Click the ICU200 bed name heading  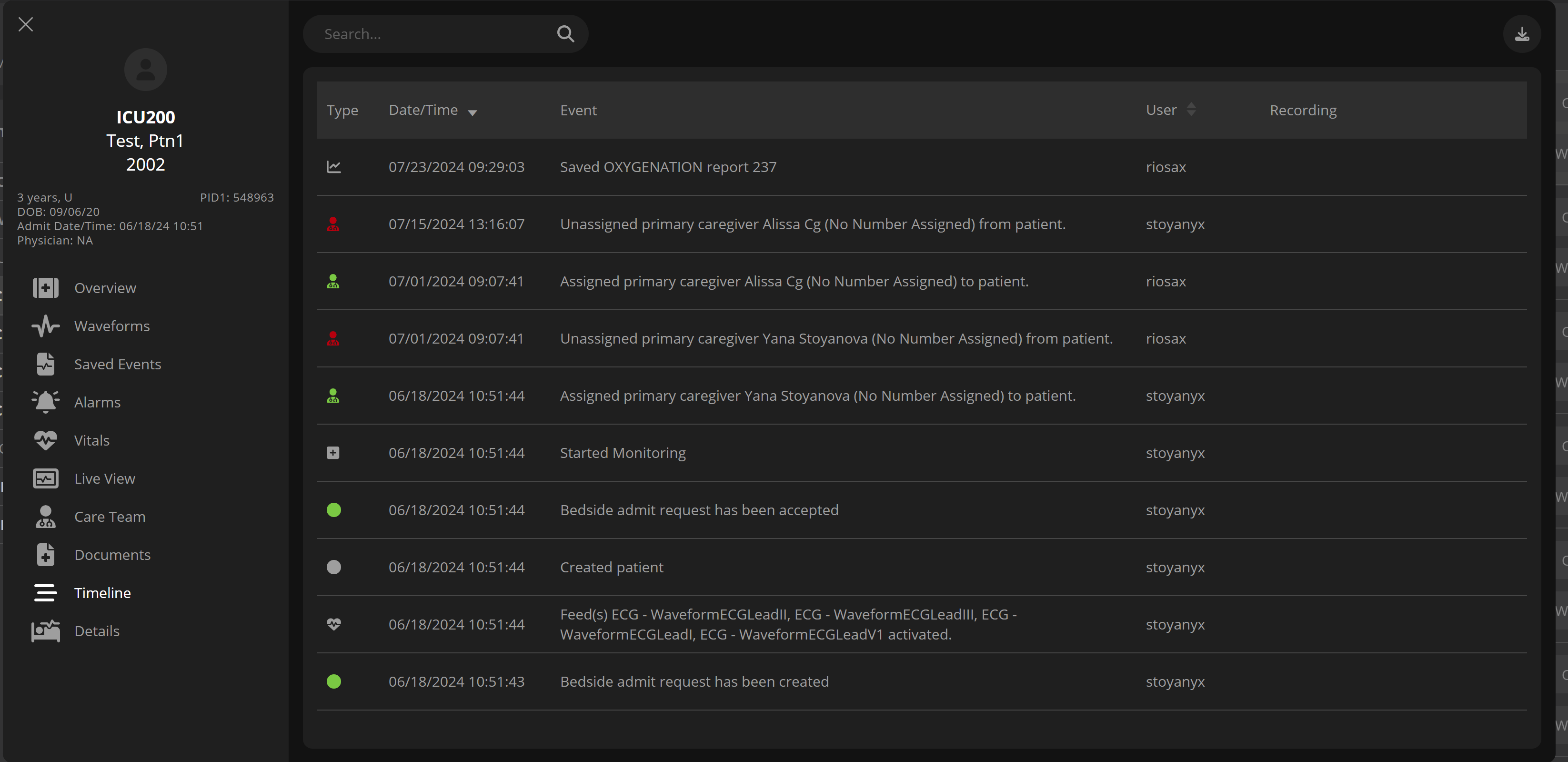point(145,117)
